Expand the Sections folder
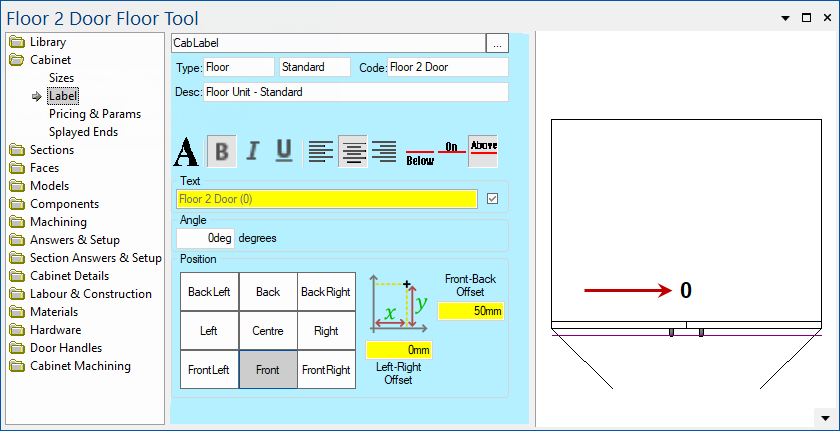 point(42,150)
